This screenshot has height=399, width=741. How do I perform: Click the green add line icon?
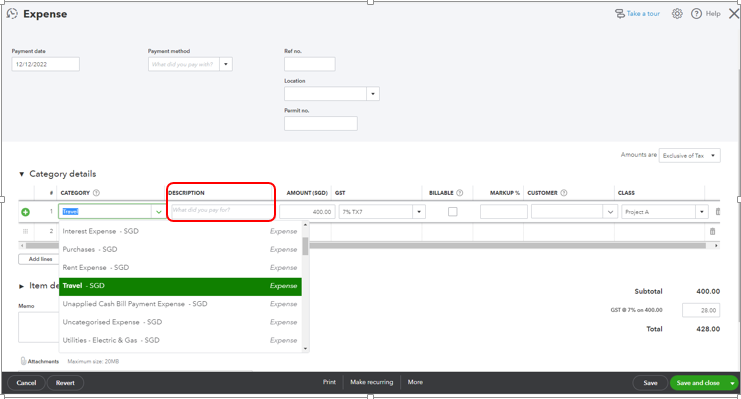pos(26,212)
